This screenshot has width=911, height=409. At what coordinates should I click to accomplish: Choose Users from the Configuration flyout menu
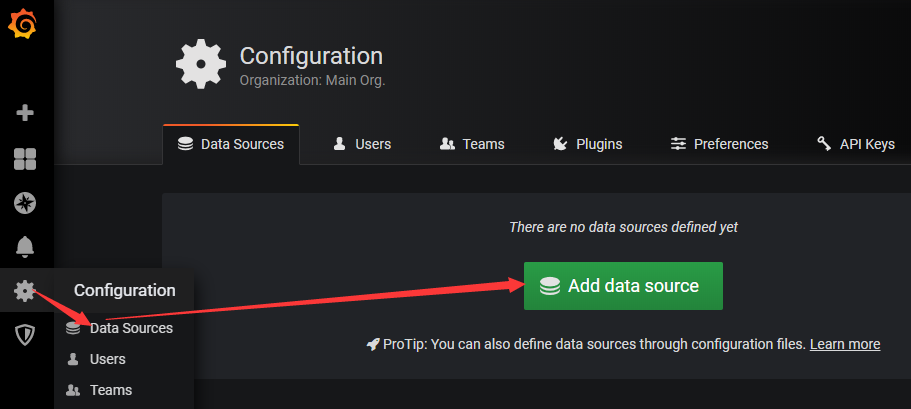(107, 359)
